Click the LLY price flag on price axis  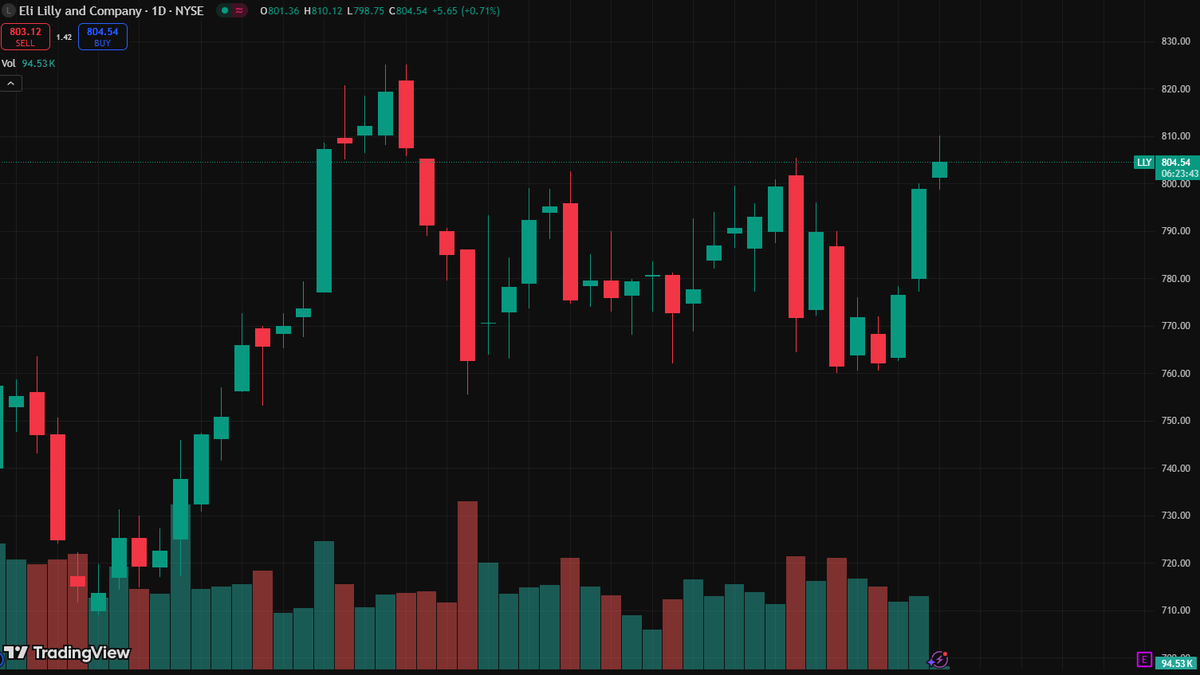(x=1143, y=162)
